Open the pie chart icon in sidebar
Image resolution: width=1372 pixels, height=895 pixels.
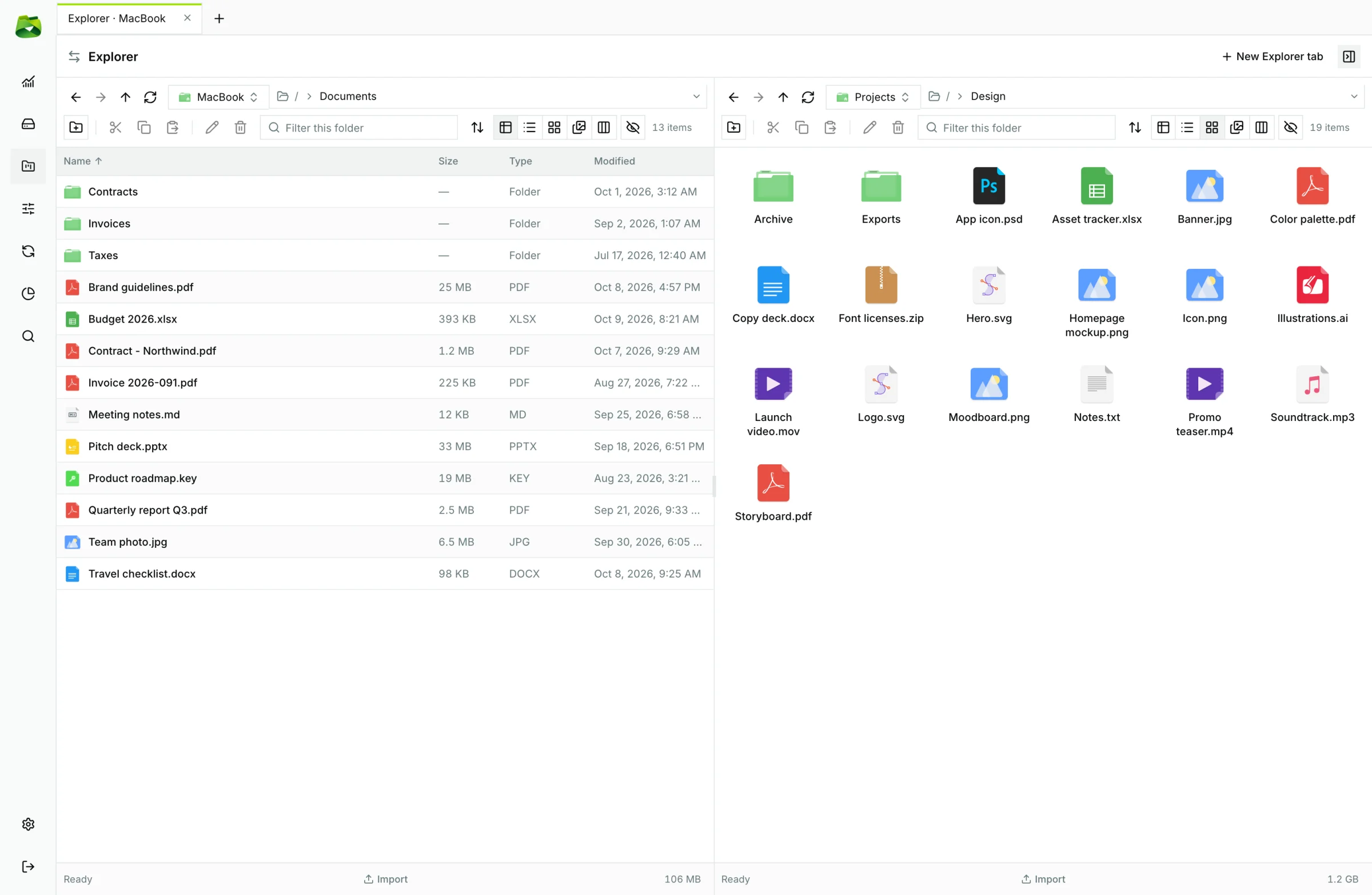click(x=27, y=293)
